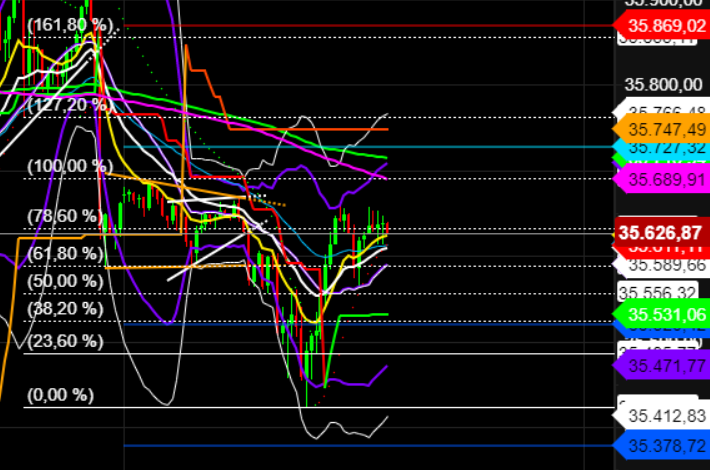Click the (78,60 %) Fibonacci retracement label
Viewport: 710px width, 470px height.
[x=65, y=216]
